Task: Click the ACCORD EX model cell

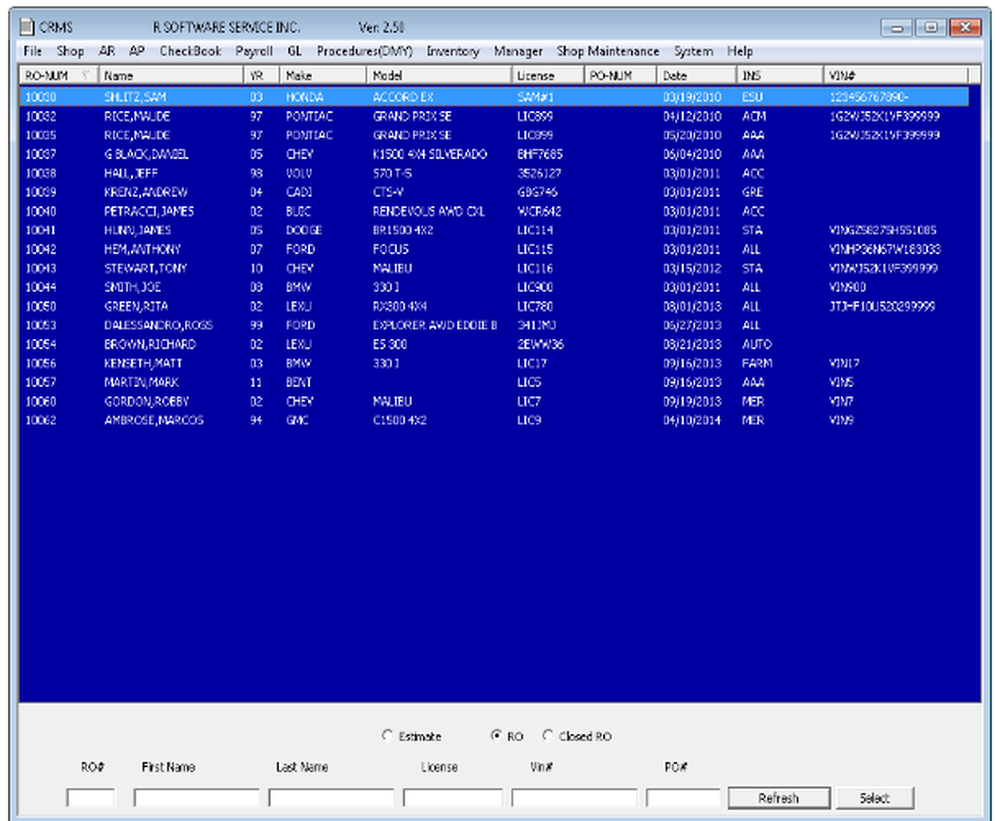Action: click(x=403, y=97)
